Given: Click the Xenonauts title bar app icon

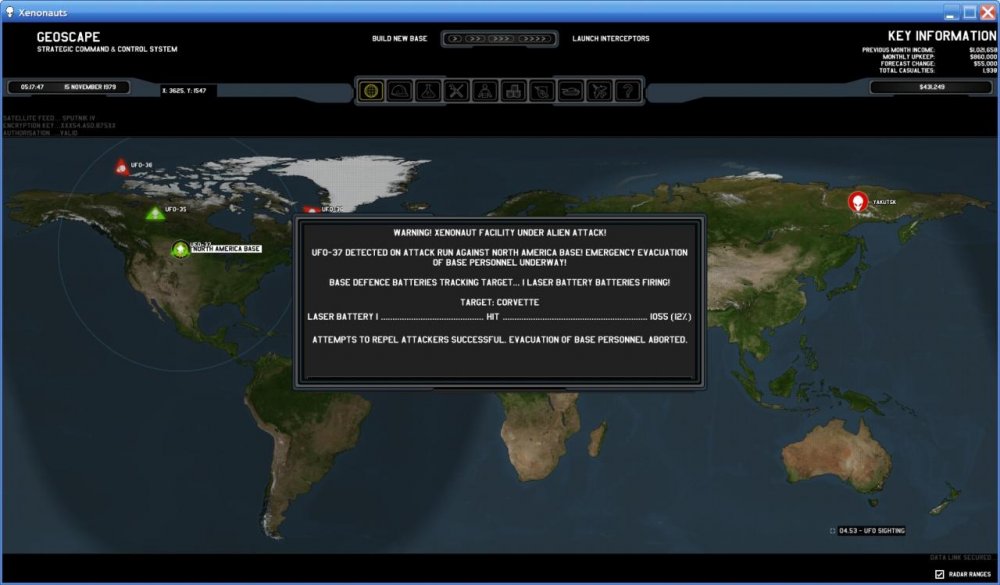Looking at the screenshot, I should pos(10,12).
